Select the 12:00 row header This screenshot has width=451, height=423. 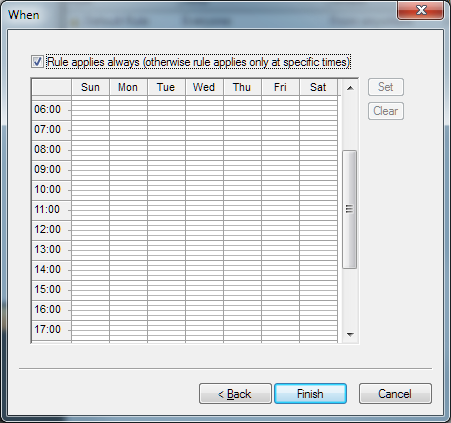[51, 230]
